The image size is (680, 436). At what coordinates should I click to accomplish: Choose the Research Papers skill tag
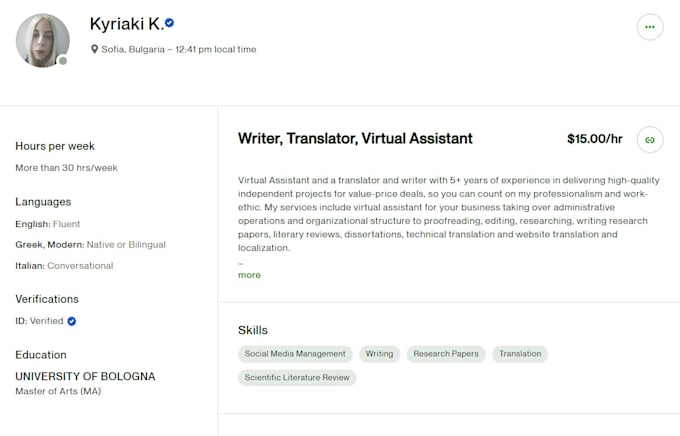pos(446,354)
